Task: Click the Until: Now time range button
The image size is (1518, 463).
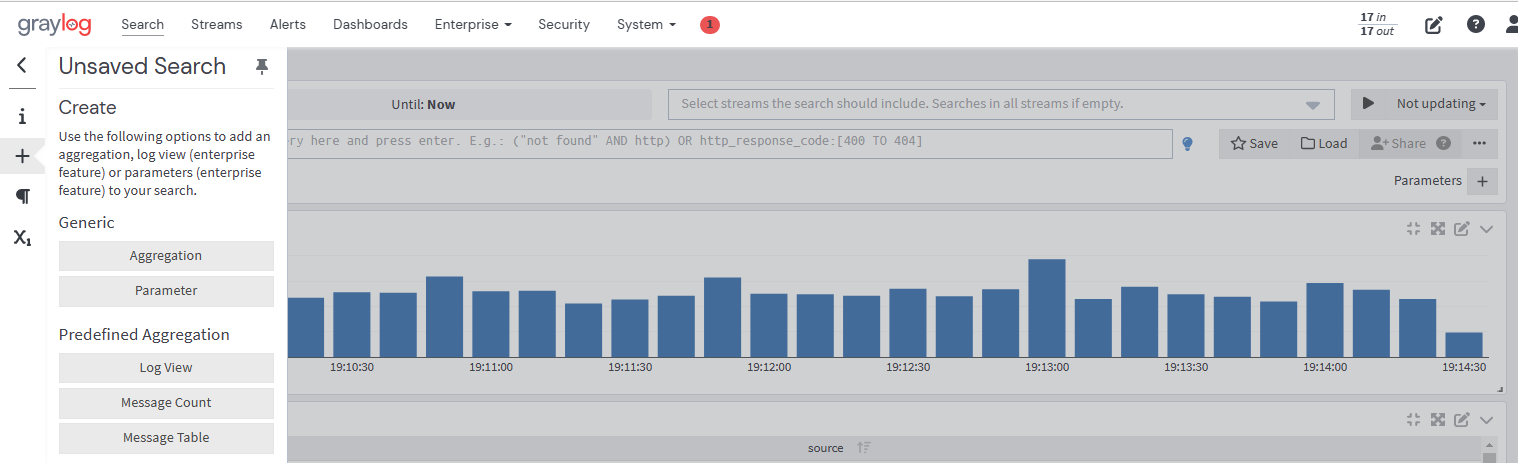Action: pyautogui.click(x=423, y=104)
